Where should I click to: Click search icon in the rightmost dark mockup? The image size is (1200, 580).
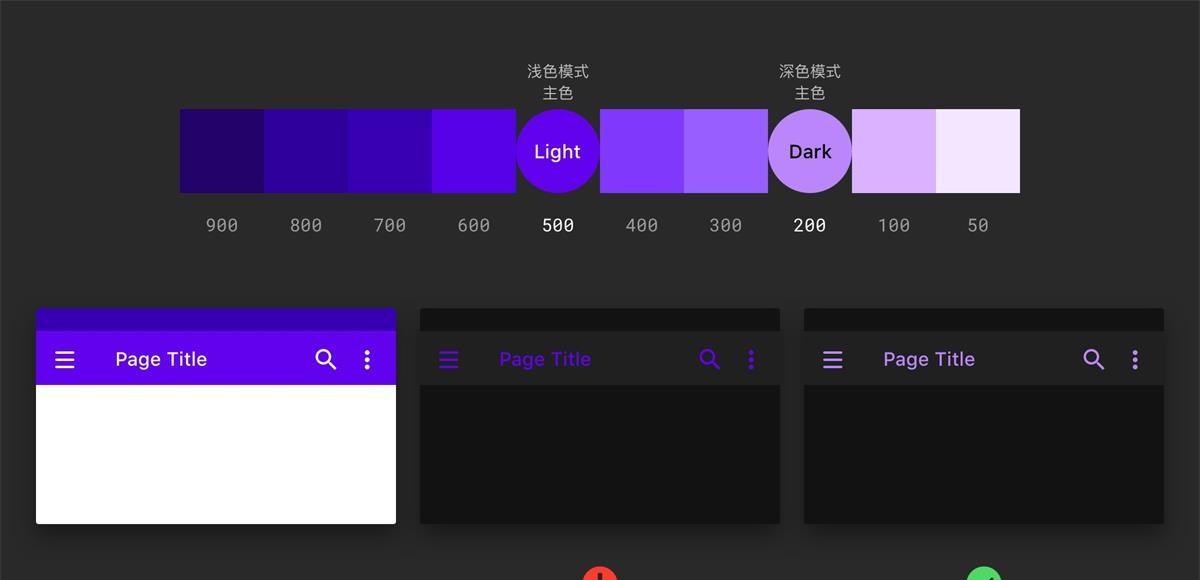1094,359
